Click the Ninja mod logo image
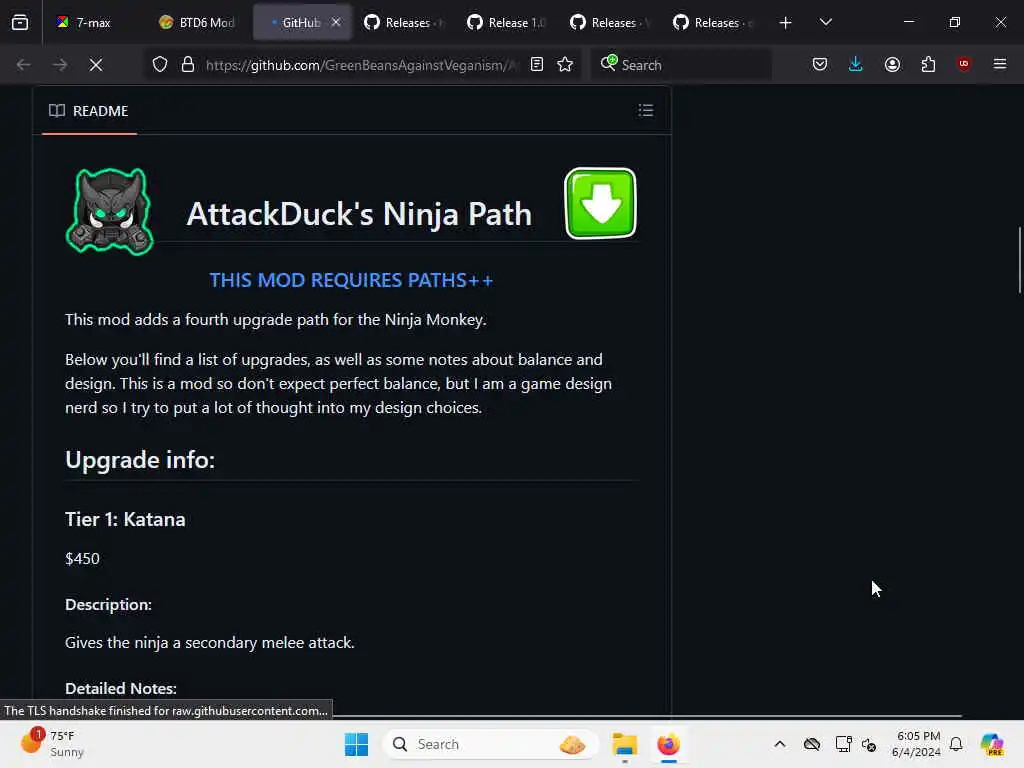This screenshot has height=768, width=1024. click(x=110, y=211)
